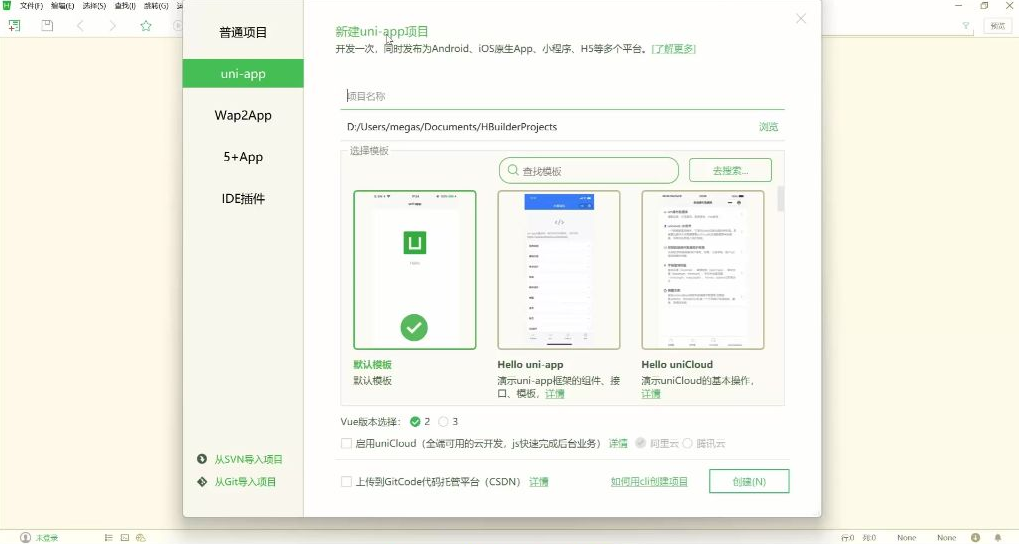The height and width of the screenshot is (544, 1019).
Task: Click the magnifier icon in template search
Action: pos(513,170)
